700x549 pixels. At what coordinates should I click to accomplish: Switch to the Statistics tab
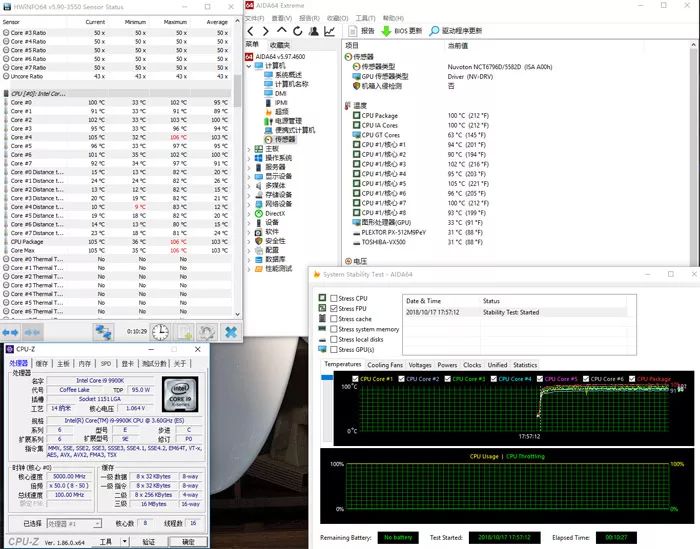(525, 365)
